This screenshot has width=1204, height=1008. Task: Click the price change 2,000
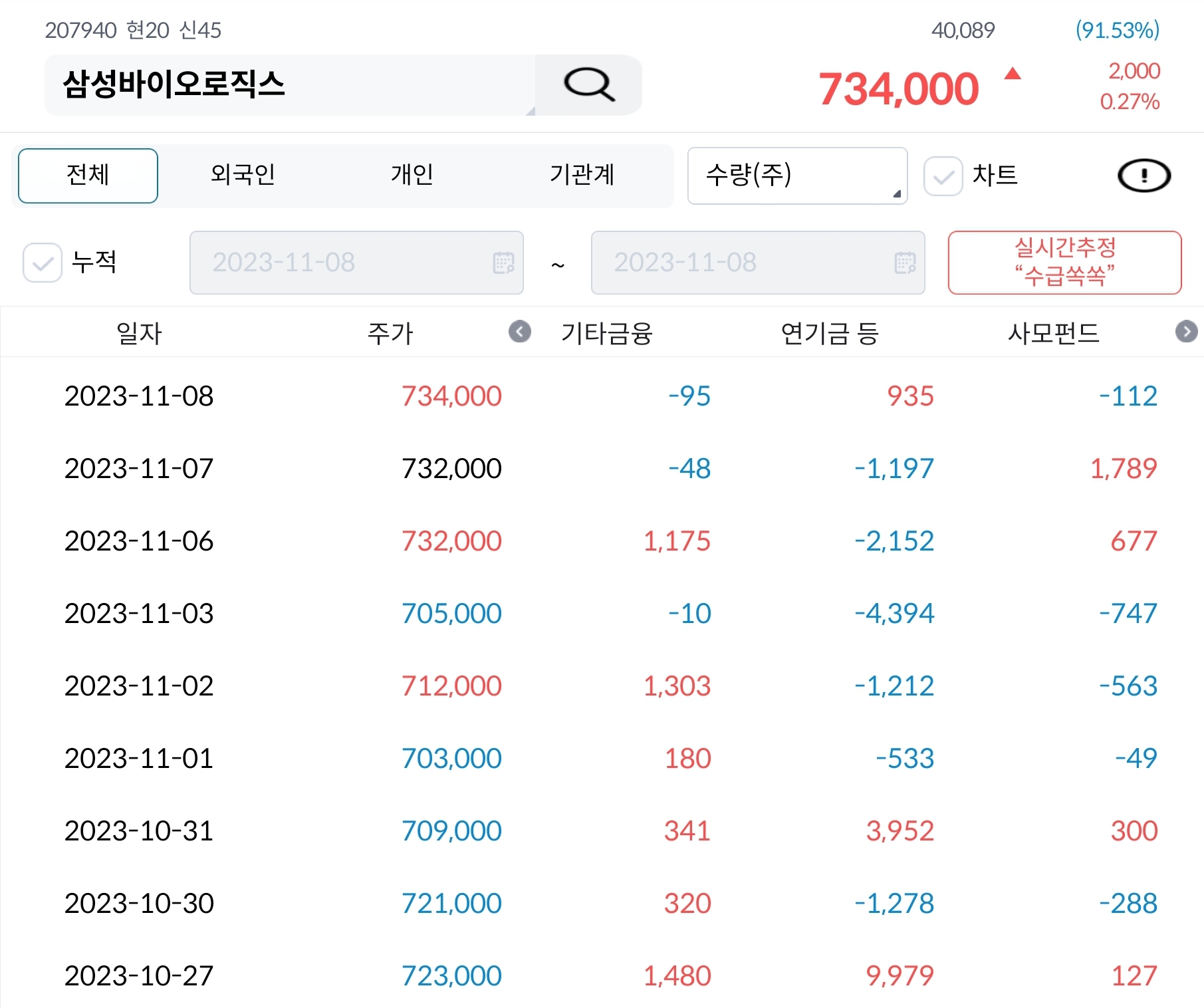(x=1134, y=70)
